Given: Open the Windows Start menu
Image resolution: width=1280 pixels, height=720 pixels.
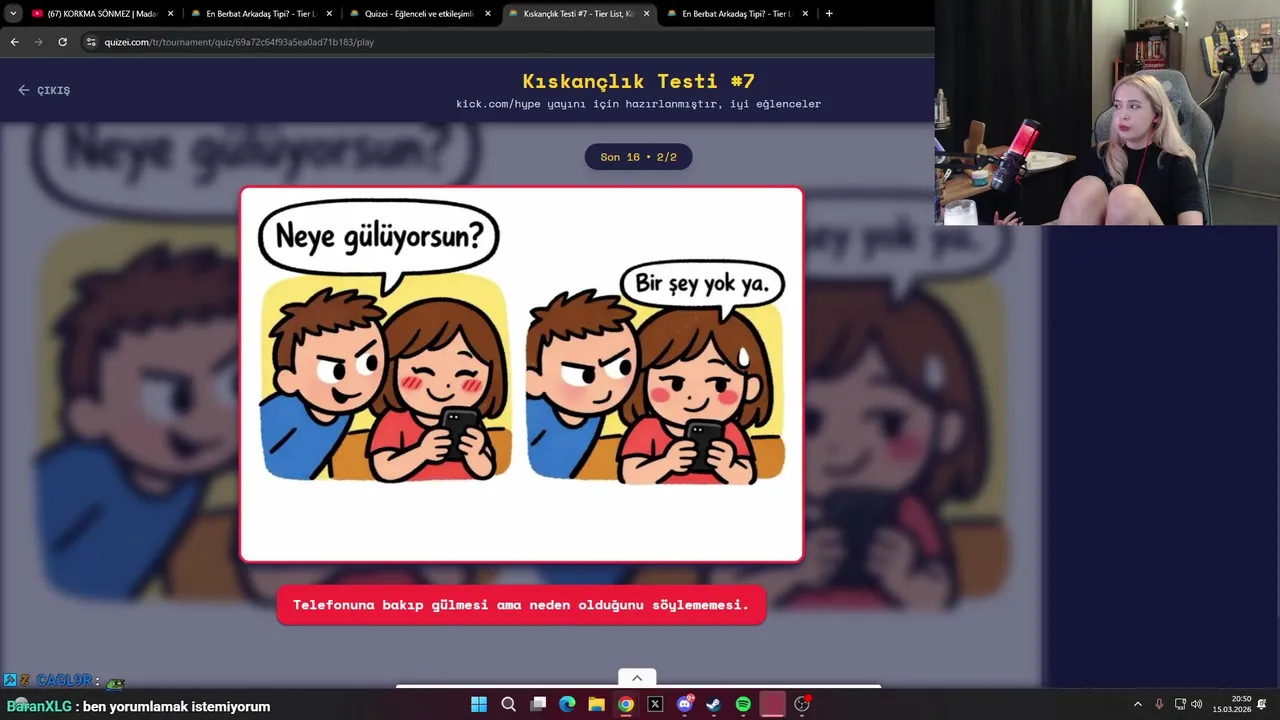Looking at the screenshot, I should click(x=479, y=704).
